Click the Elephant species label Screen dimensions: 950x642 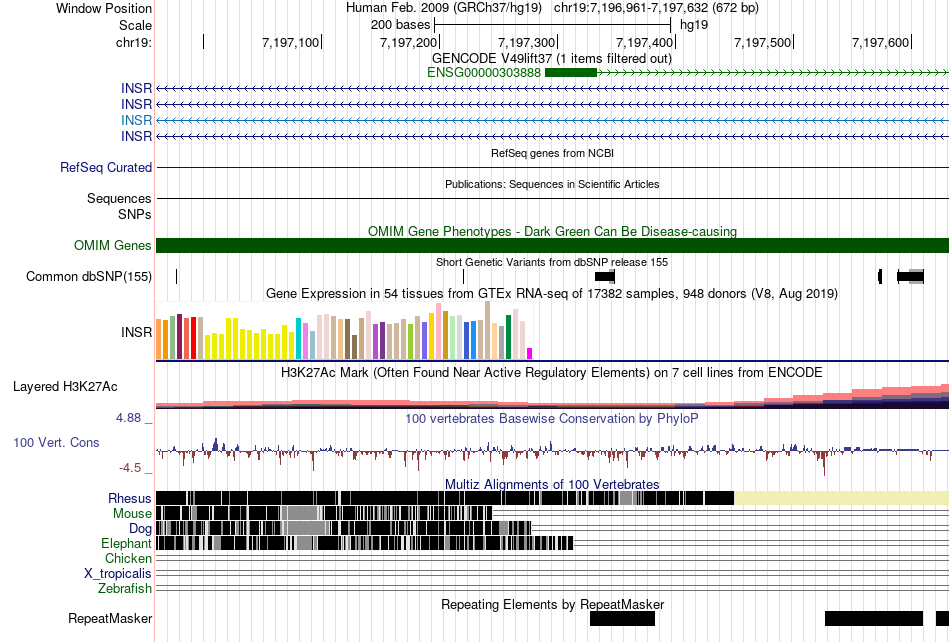click(127, 543)
